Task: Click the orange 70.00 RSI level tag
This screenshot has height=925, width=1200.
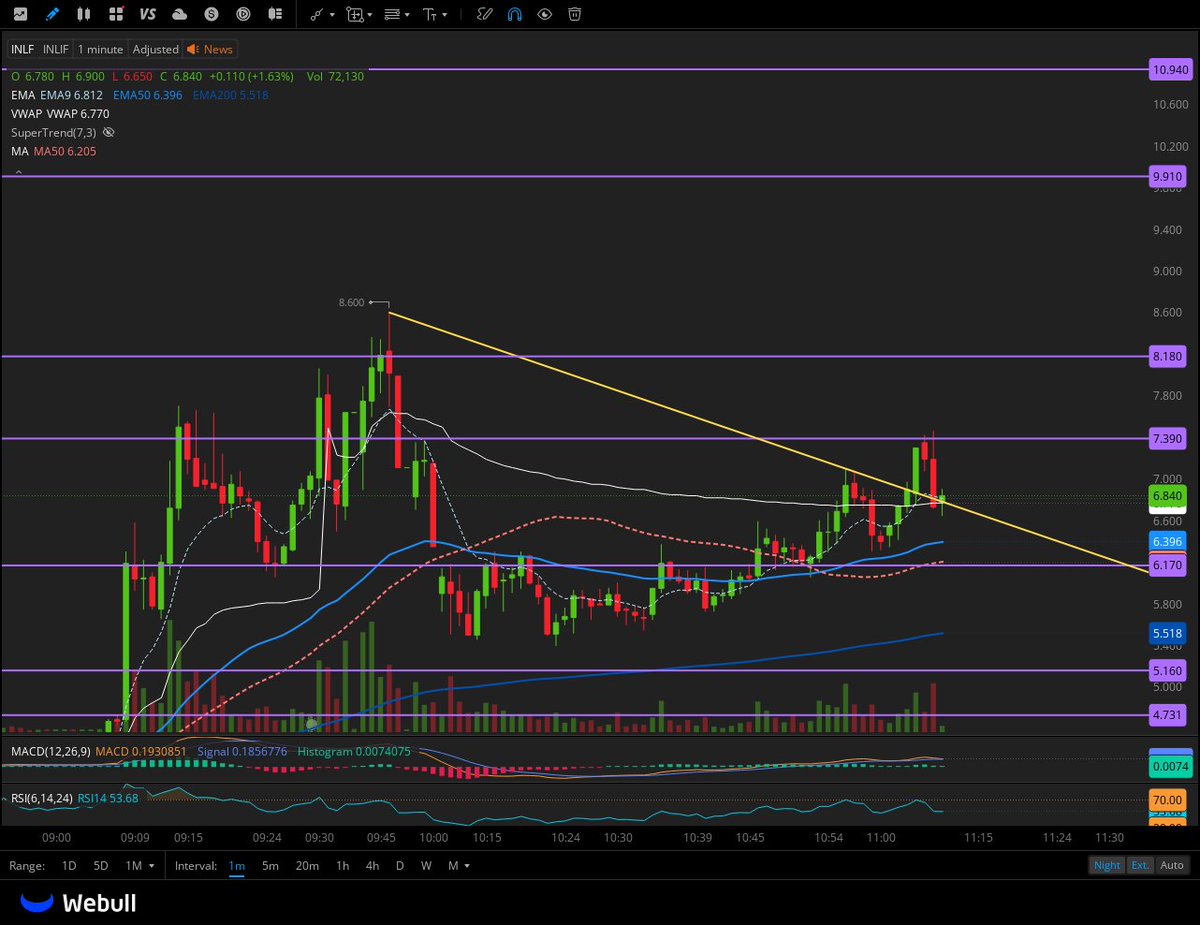Action: (x=1168, y=800)
